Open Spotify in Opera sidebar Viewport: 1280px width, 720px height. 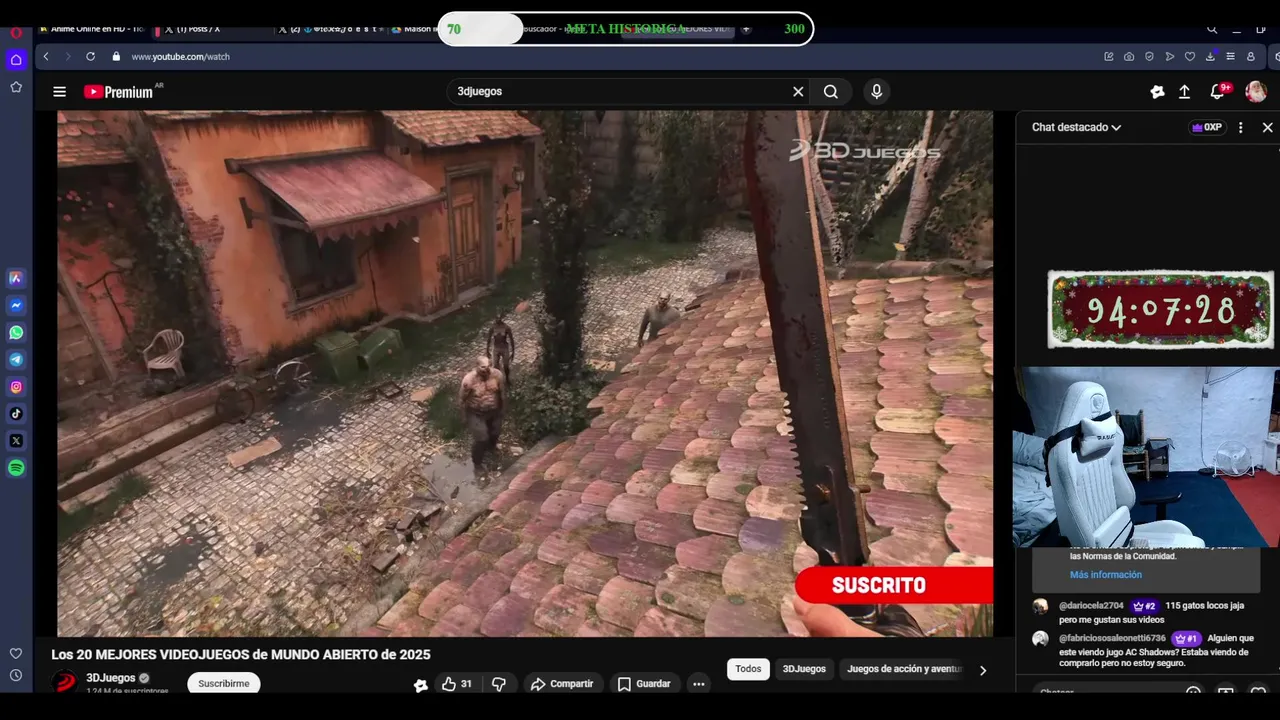coord(16,467)
